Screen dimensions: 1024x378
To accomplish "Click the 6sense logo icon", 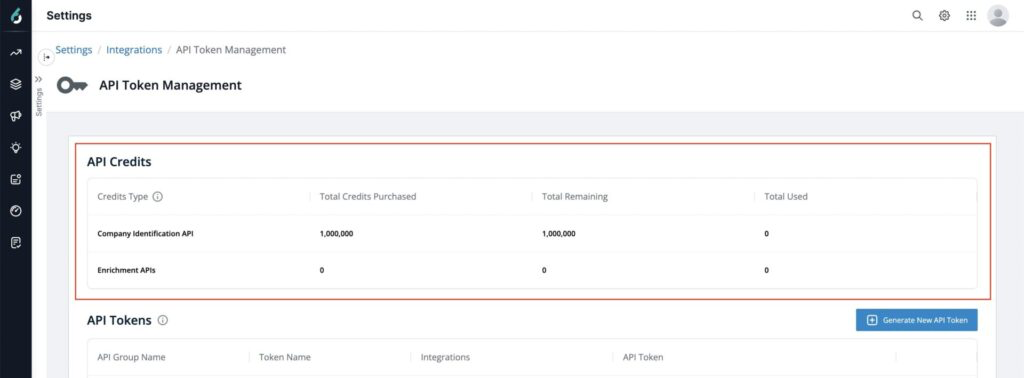I will (x=16, y=16).
